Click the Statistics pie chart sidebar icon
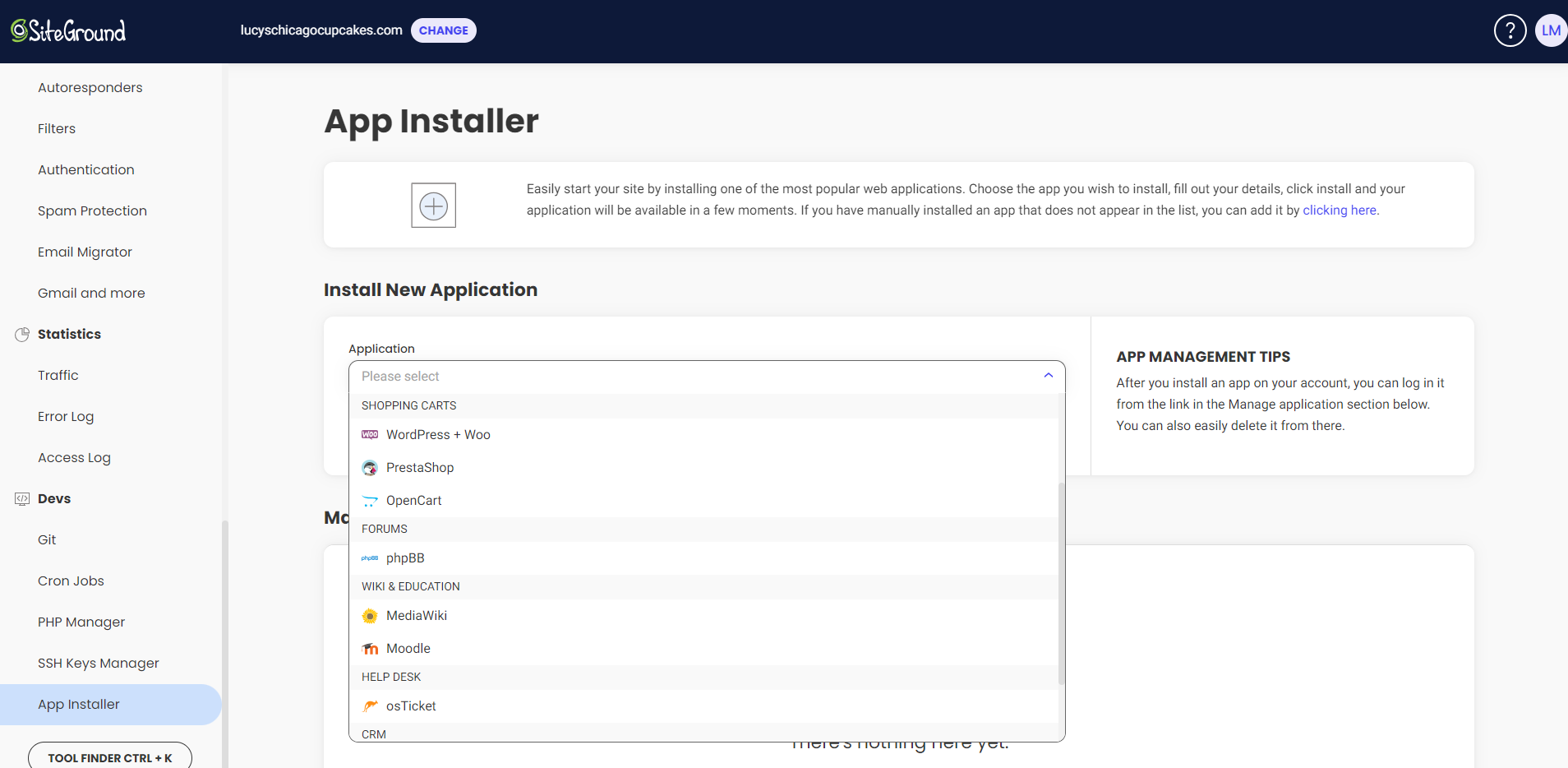The height and width of the screenshot is (768, 1568). click(x=21, y=334)
